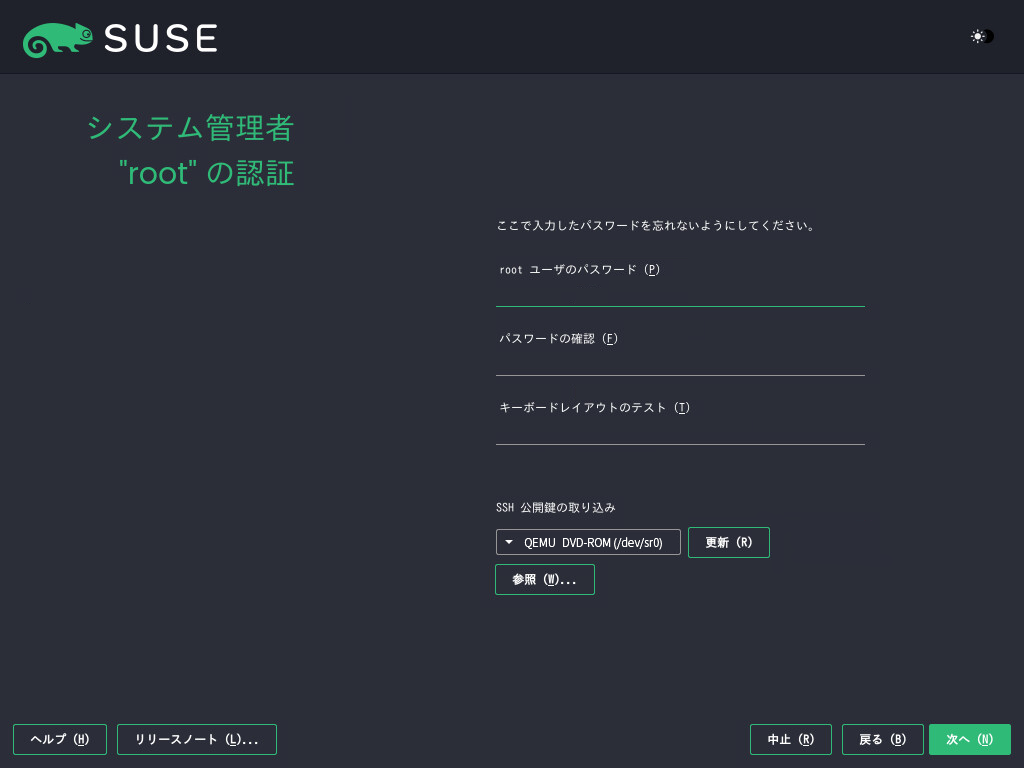
Task: Click the パスワードの確認 (F) label
Action: pos(559,338)
